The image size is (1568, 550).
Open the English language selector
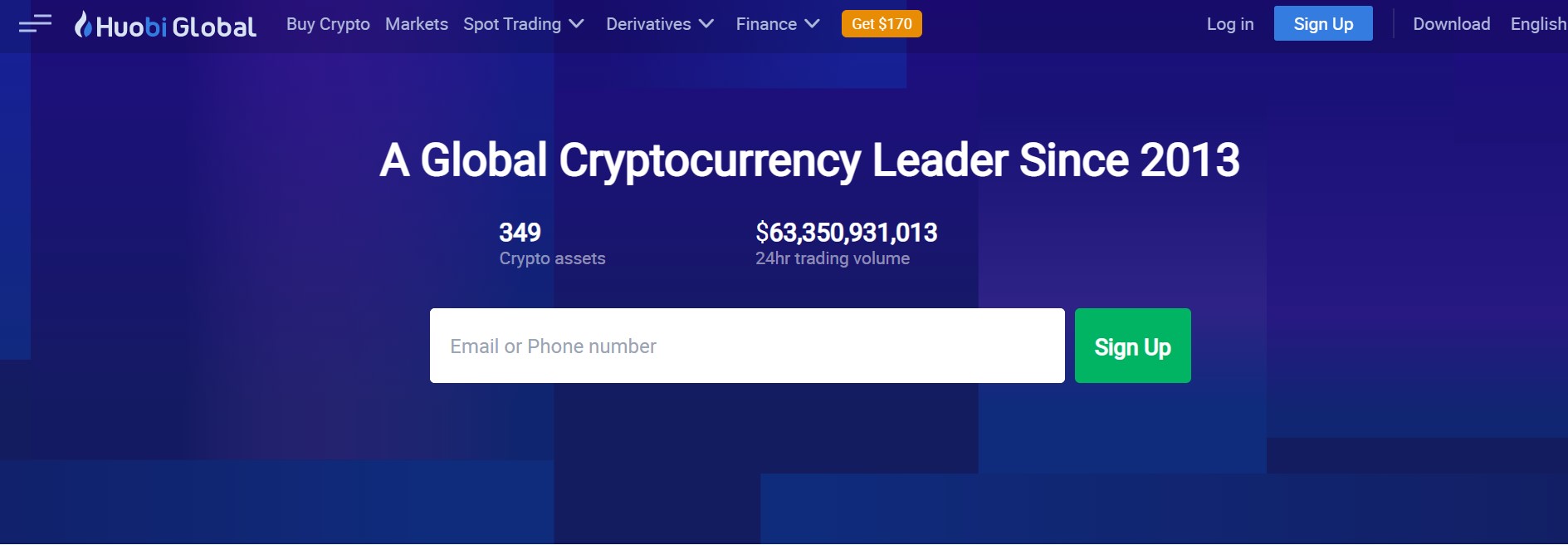(1540, 24)
